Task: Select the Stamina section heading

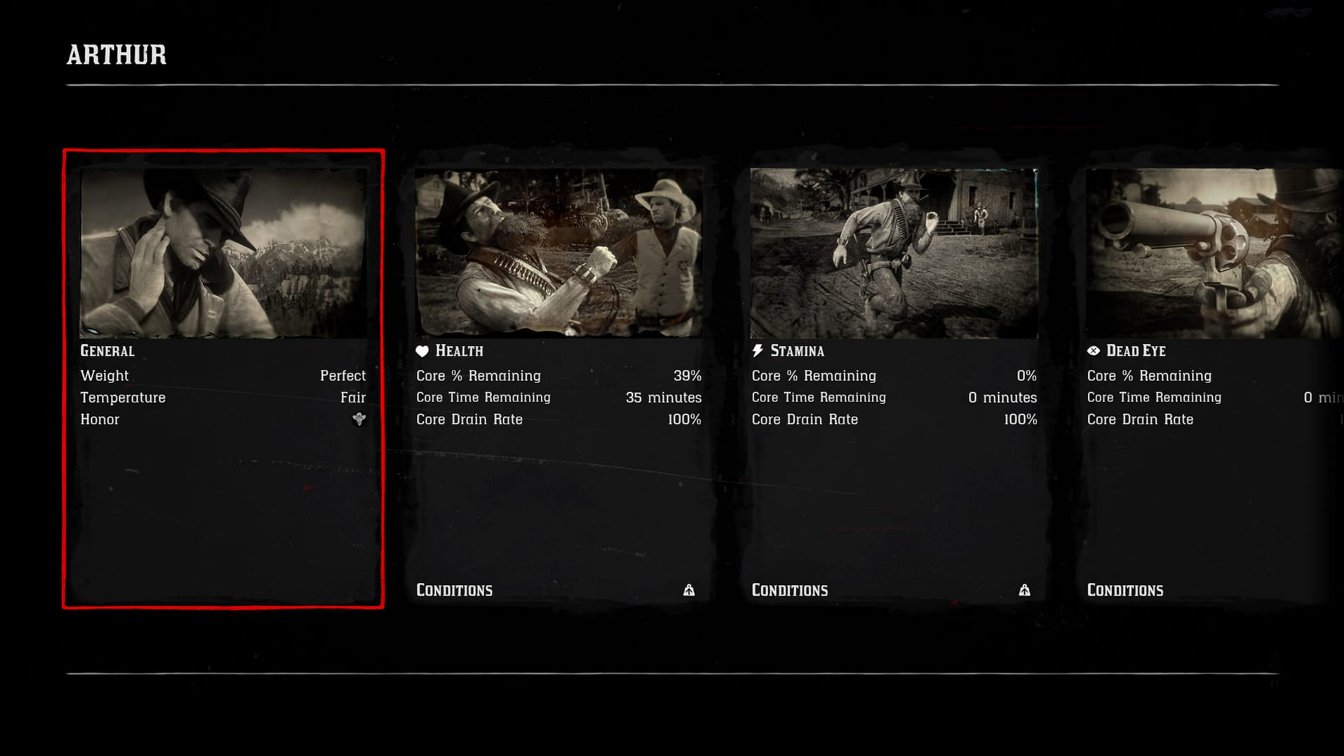Action: pos(797,351)
